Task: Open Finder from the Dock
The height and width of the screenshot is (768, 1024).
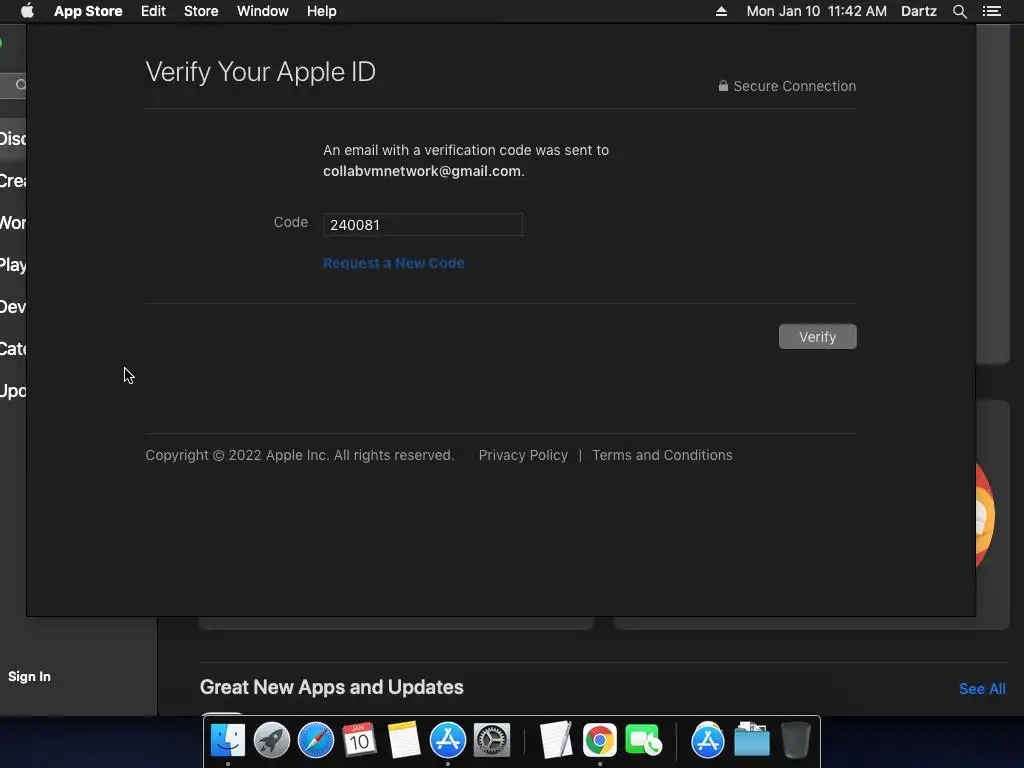Action: pos(228,741)
